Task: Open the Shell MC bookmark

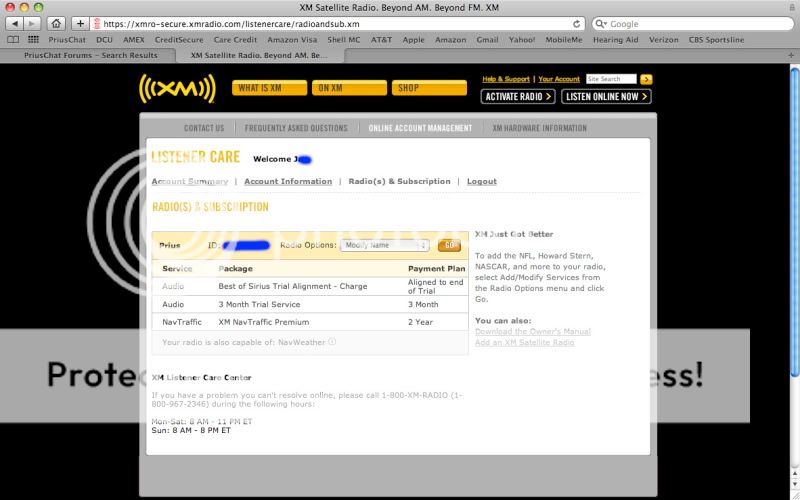Action: 344,39
